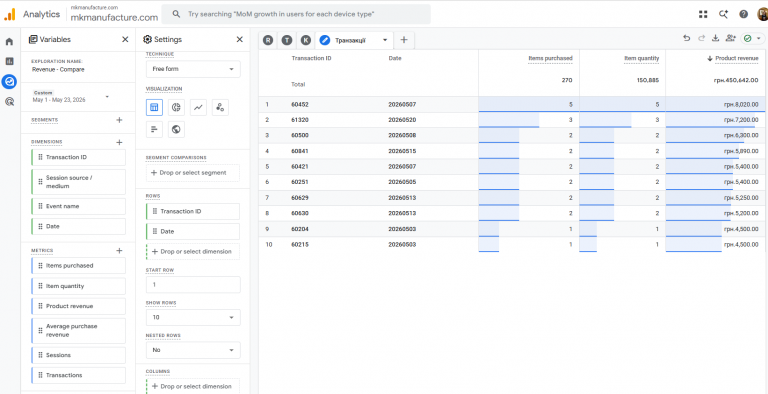
Task: Click the search bar at top
Action: tap(296, 14)
